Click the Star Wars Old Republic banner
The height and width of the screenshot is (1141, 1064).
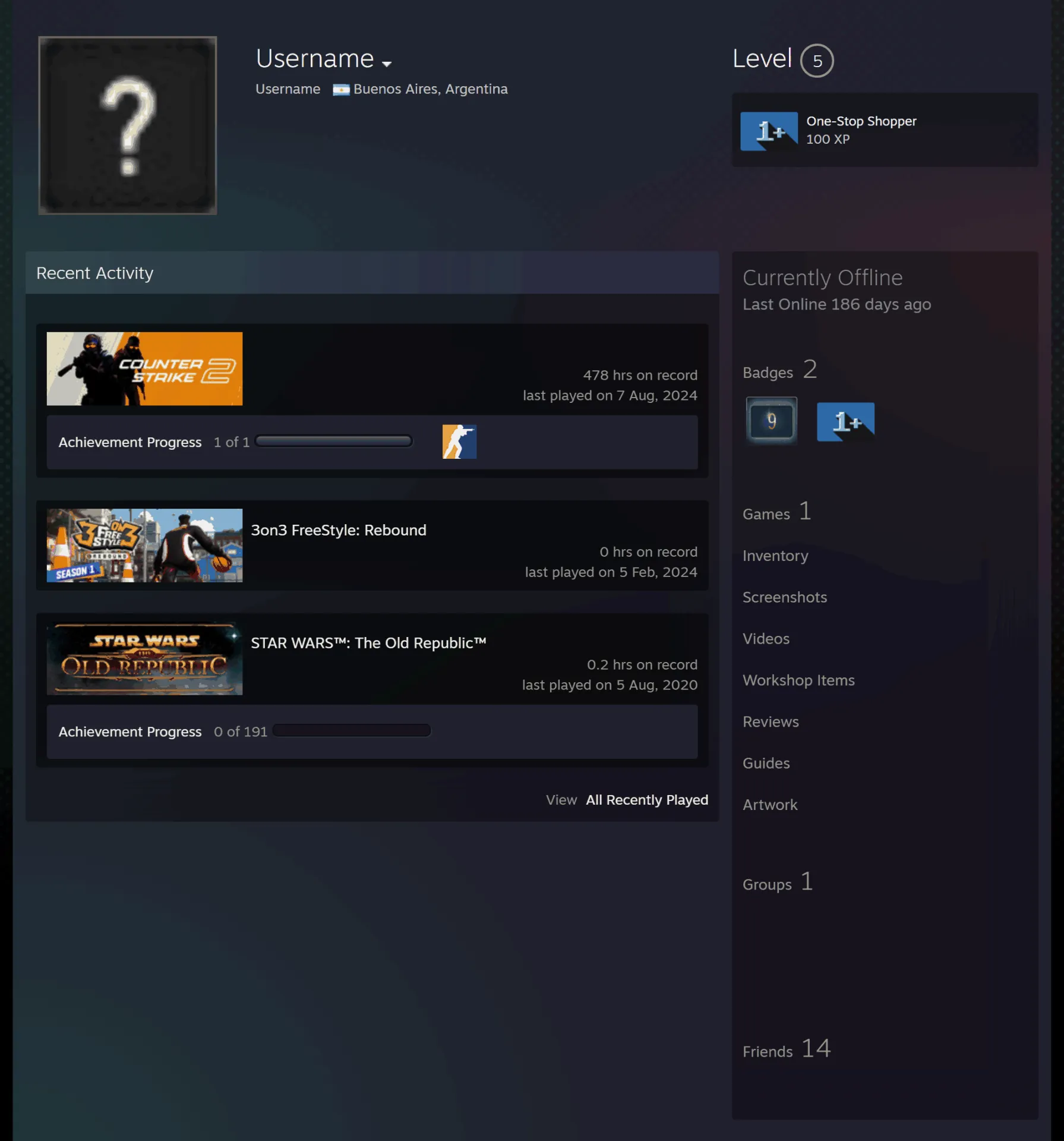[144, 658]
